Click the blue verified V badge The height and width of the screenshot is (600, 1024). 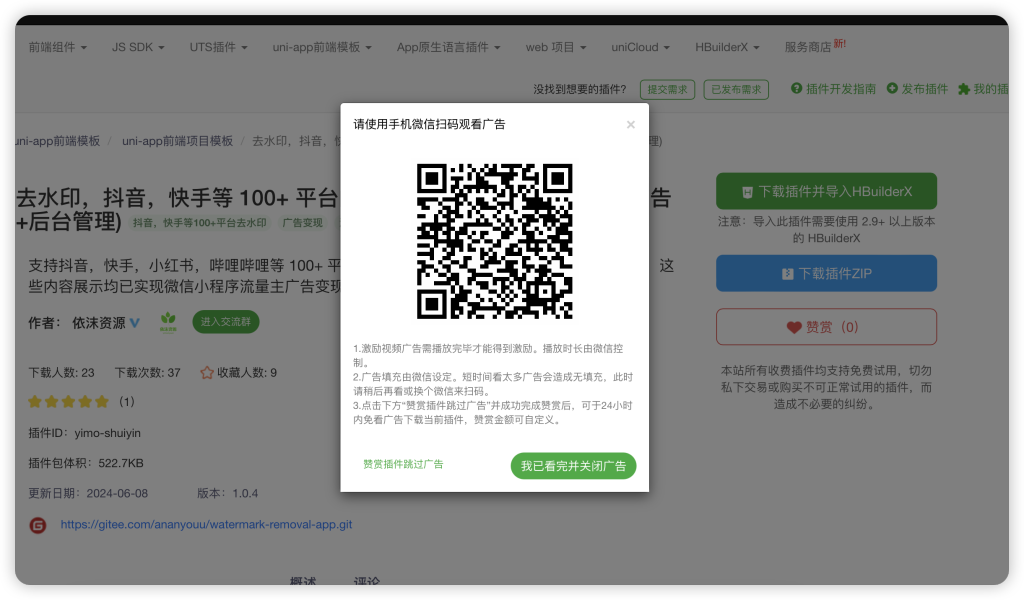click(135, 323)
